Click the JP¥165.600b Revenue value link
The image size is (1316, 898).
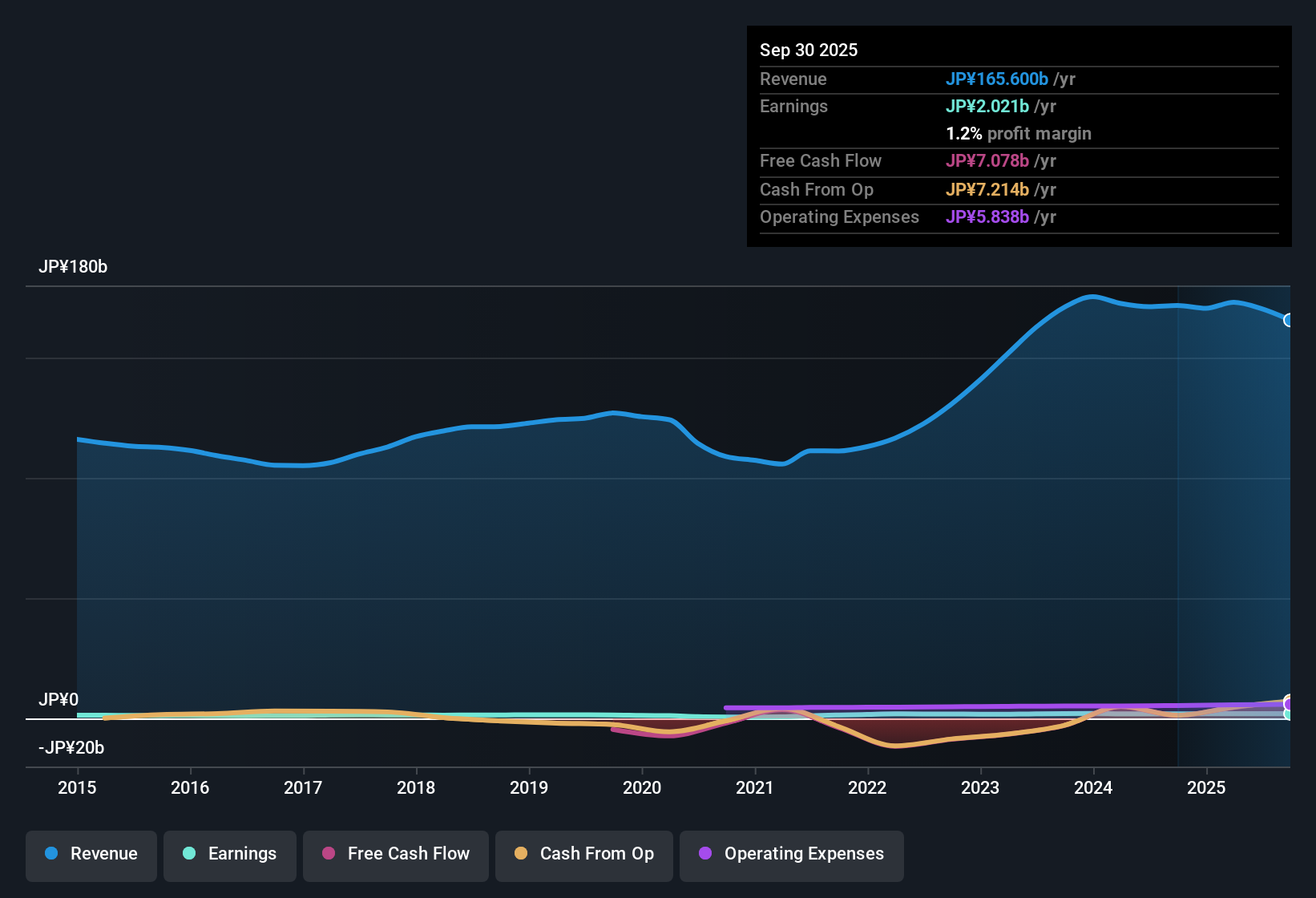pyautogui.click(x=998, y=79)
